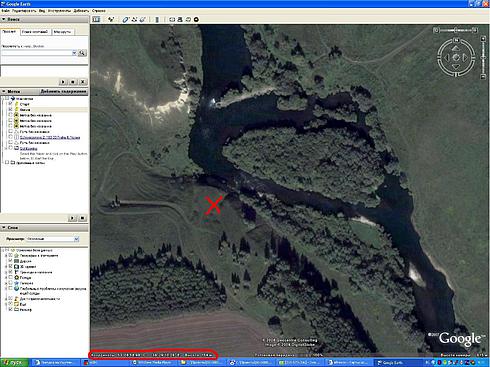Click the Email view envelope icon
This screenshot has width=490, height=367.
[172, 19]
